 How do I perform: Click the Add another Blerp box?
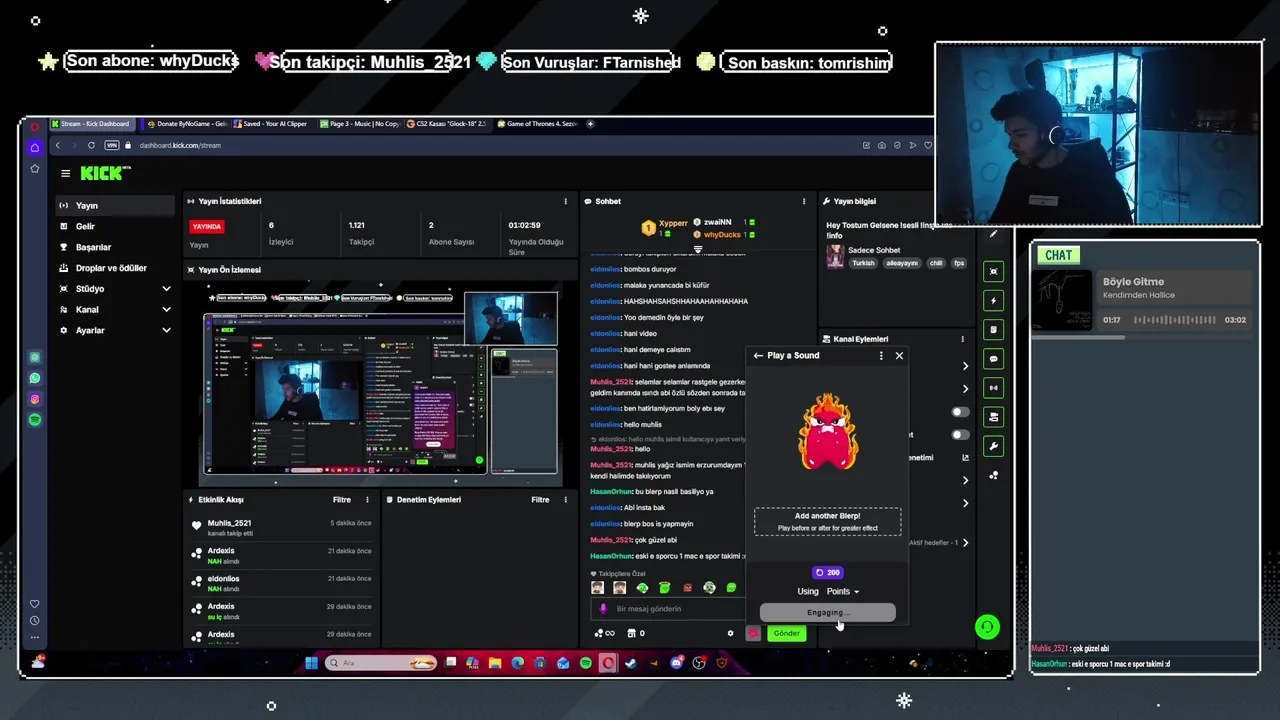827,522
